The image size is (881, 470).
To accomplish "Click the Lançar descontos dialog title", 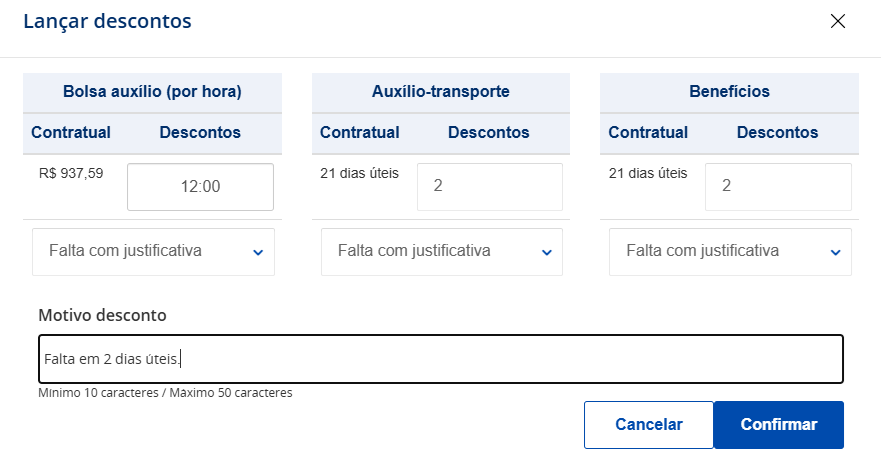I will click(x=108, y=21).
